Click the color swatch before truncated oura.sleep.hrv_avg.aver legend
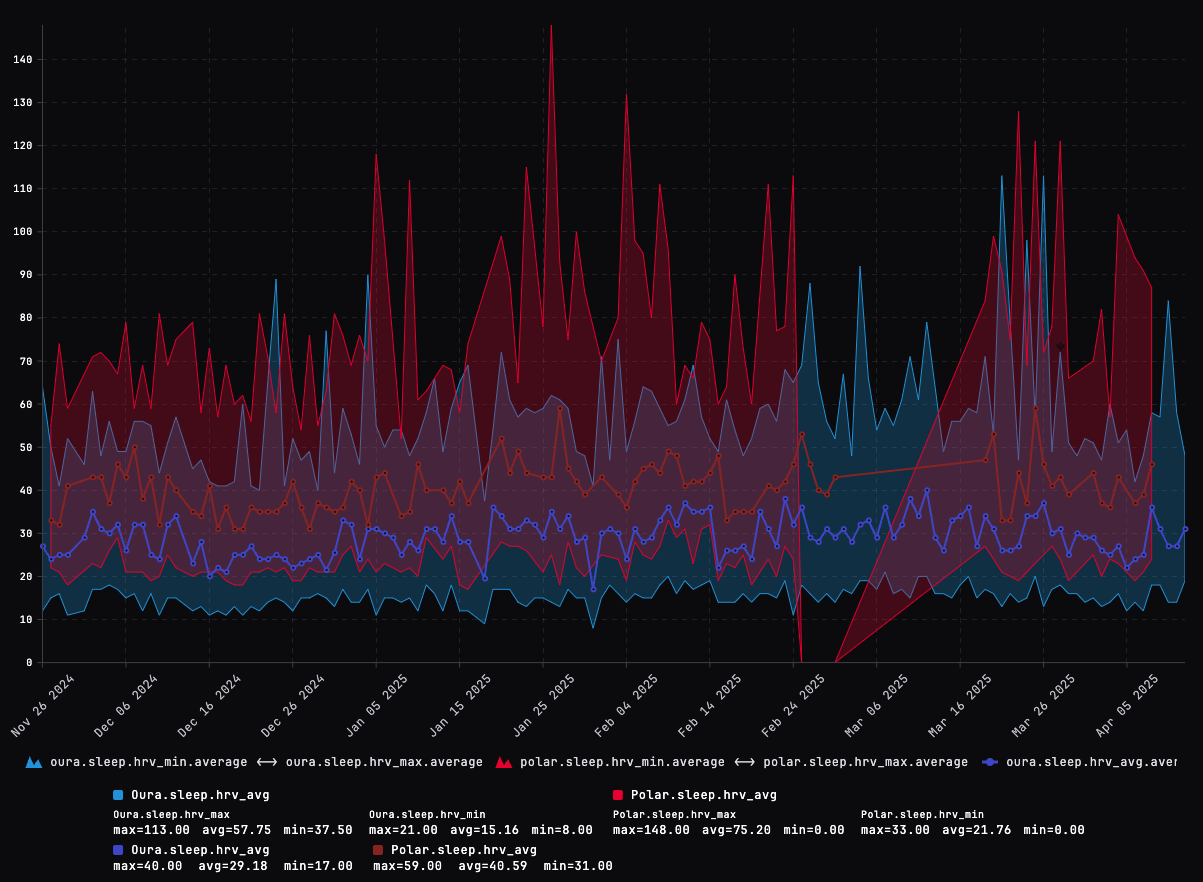Viewport: 1203px width, 882px height. [x=991, y=761]
